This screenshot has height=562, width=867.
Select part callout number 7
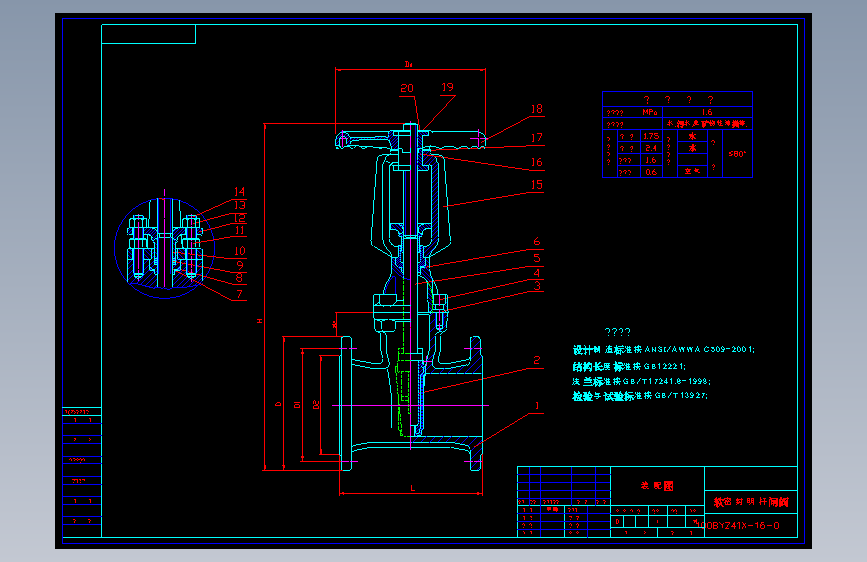point(239,294)
